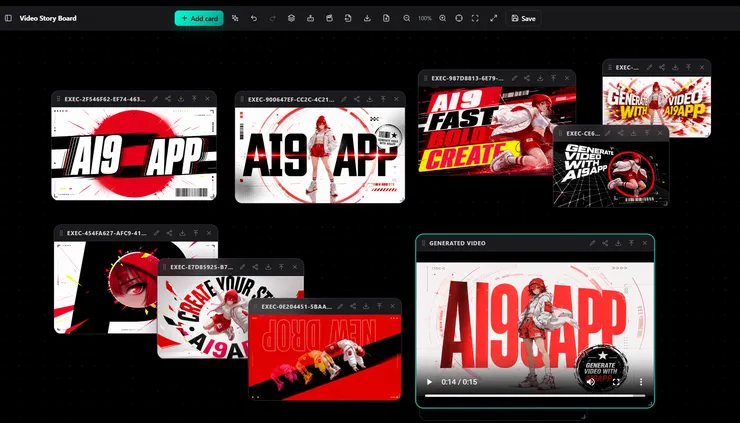Viewport: 740px width, 423px height.
Task: Download the EXEC-900647EF card image
Action: [x=370, y=99]
